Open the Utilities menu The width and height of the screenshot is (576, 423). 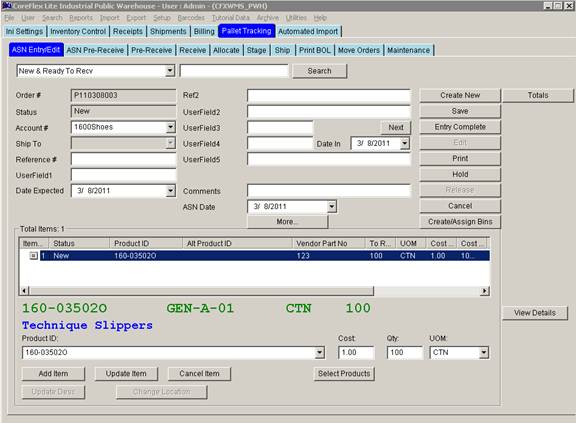click(296, 18)
